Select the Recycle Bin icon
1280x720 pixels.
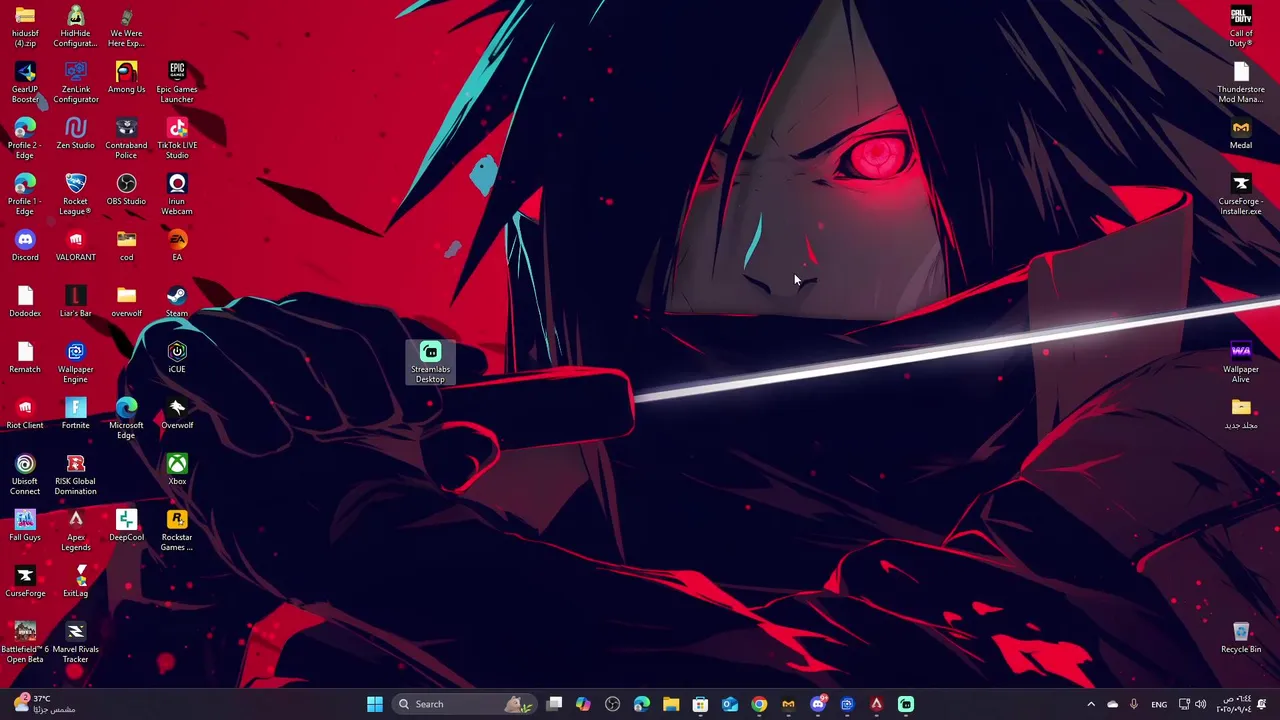(1241, 638)
